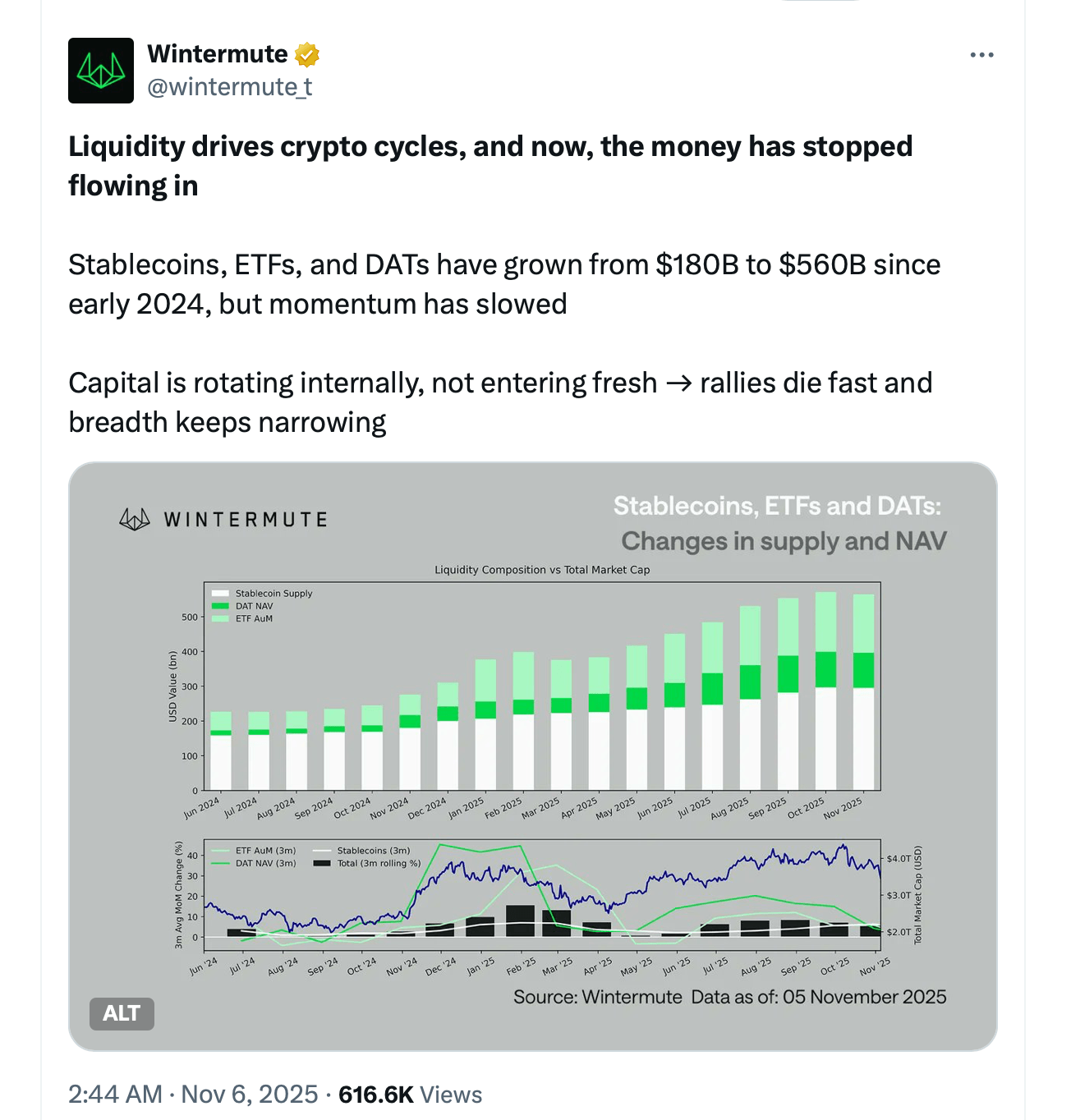Click the ETF AuM light green legend swatch

(x=220, y=618)
